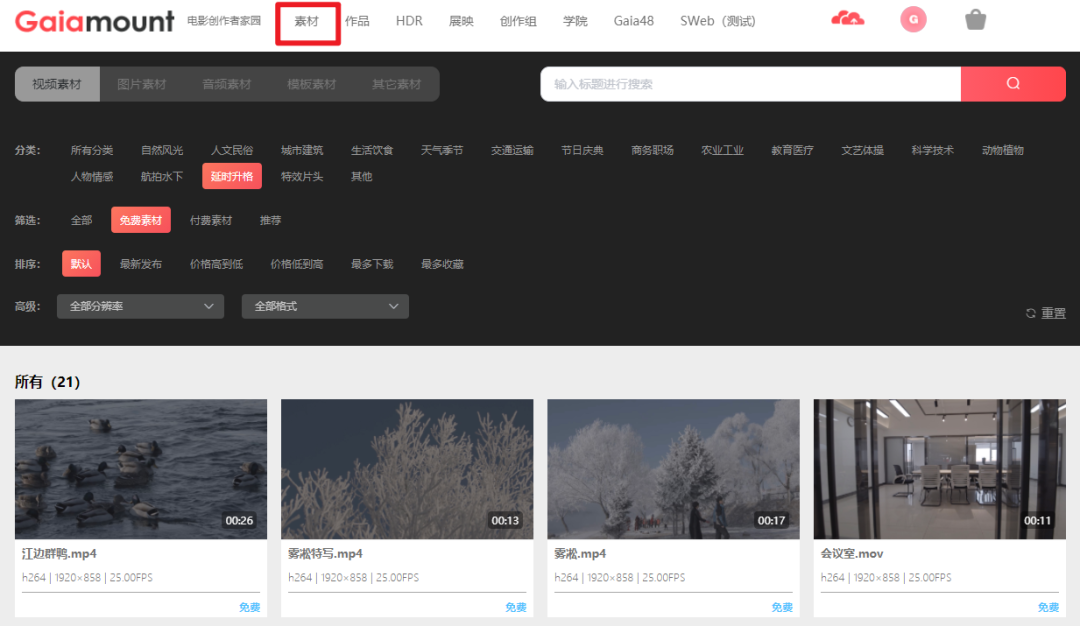This screenshot has width=1080, height=626.
Task: 点击搜索放大镜按钮
Action: click(x=1012, y=84)
